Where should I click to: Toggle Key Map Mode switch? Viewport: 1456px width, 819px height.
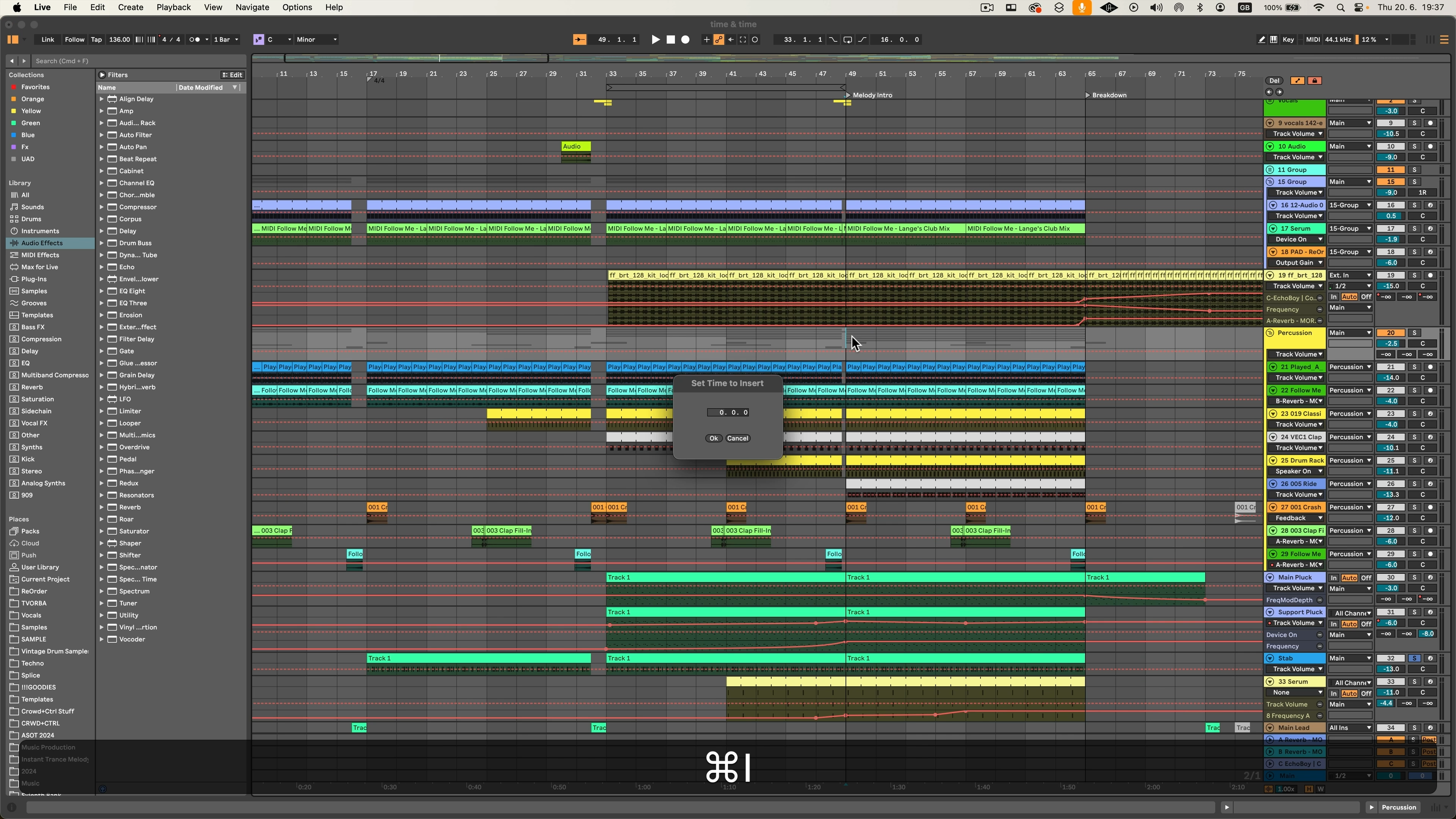point(1288,39)
